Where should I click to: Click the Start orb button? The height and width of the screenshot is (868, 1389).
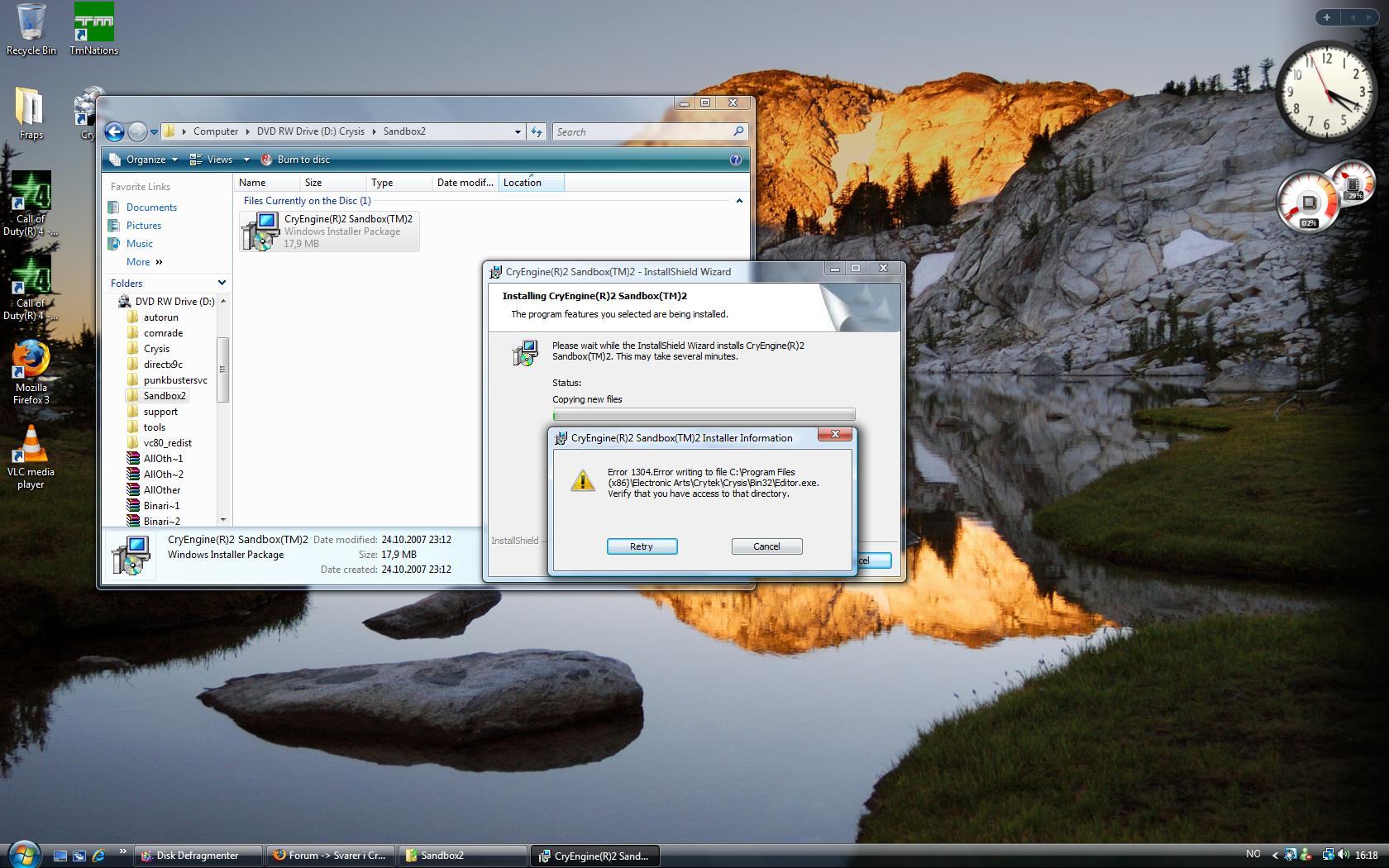22,854
